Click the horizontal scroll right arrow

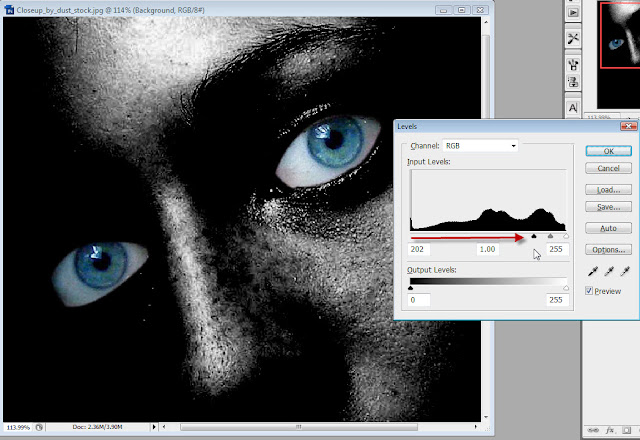pos(476,427)
